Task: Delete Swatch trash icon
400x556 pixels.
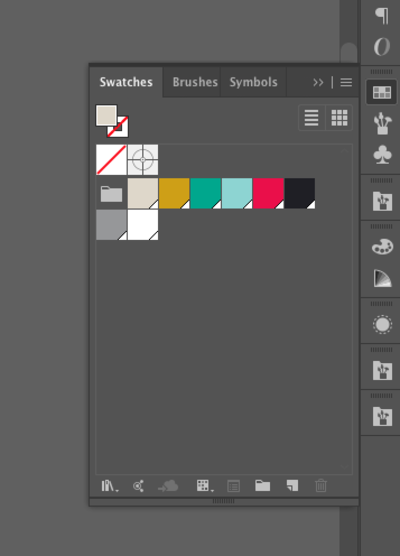Action: pos(321,486)
